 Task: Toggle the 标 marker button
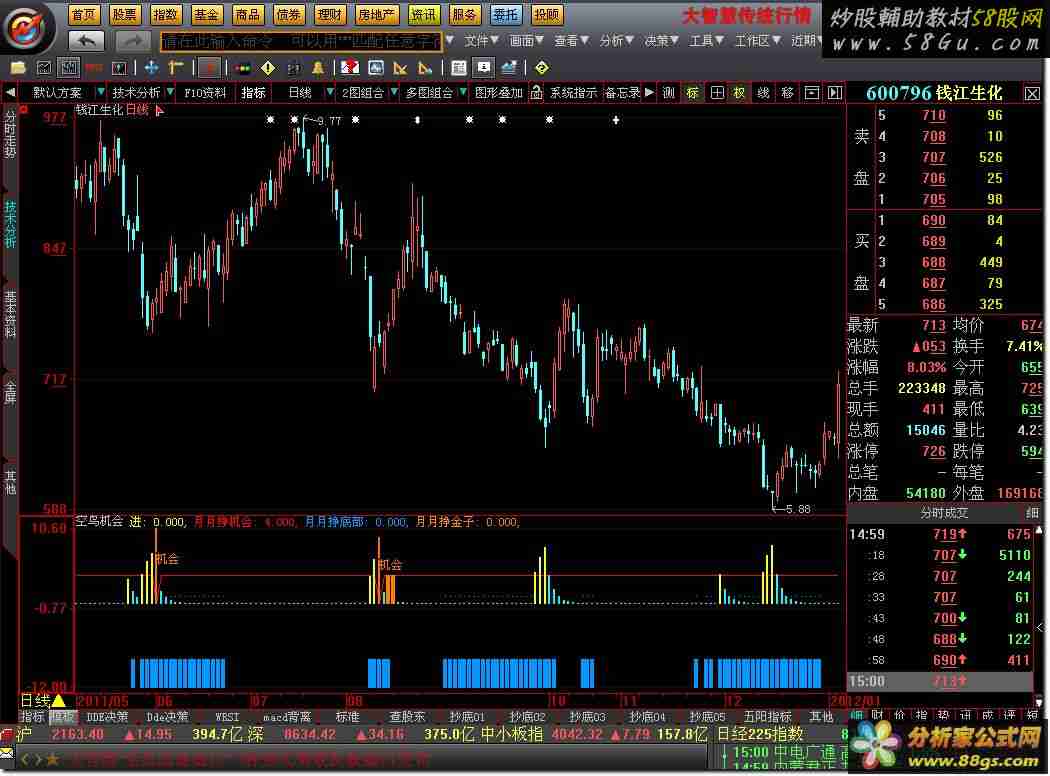coord(692,93)
